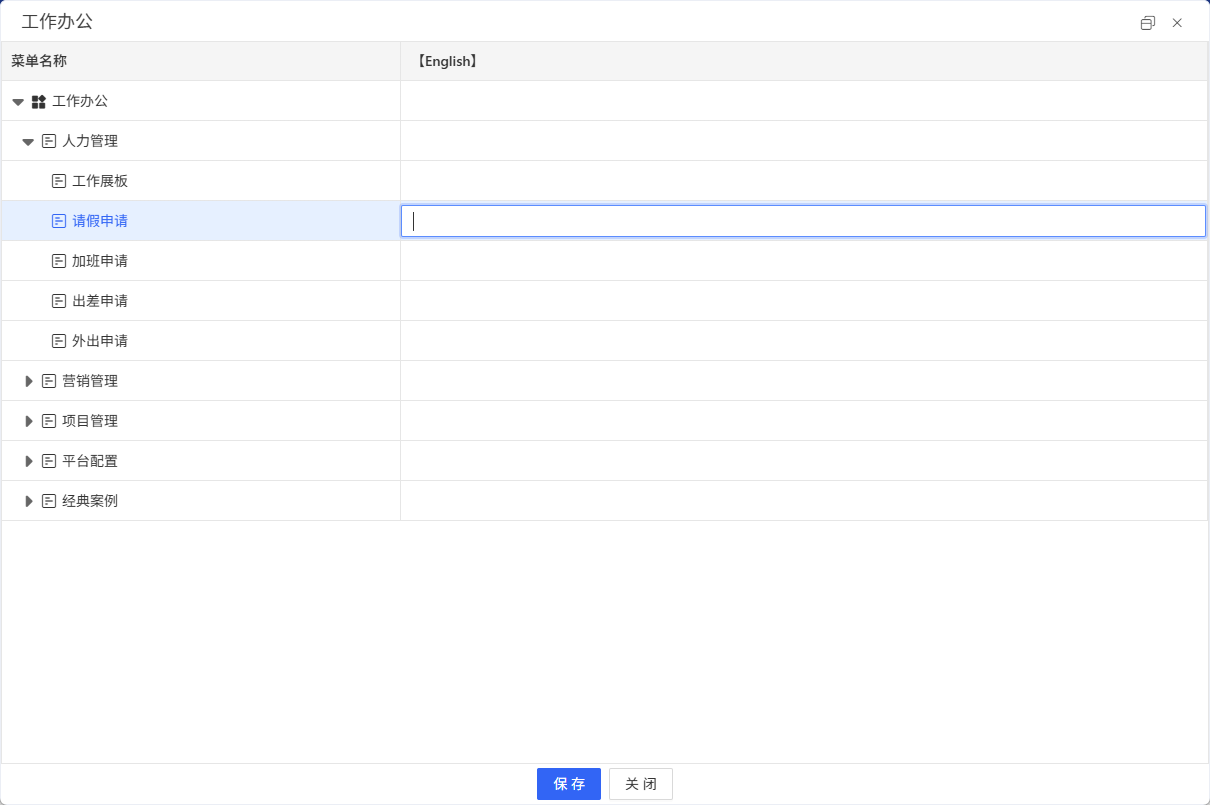Viewport: 1210px width, 805px height.
Task: Click the icon beside 外出申请
Action: (59, 341)
